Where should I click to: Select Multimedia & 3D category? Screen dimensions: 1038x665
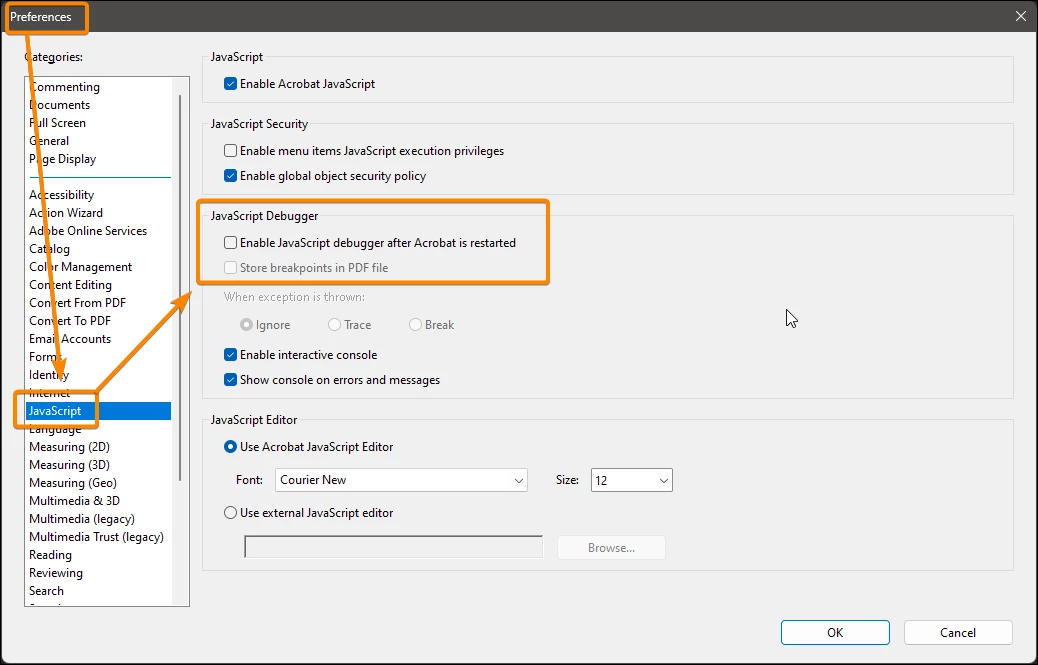(x=74, y=501)
